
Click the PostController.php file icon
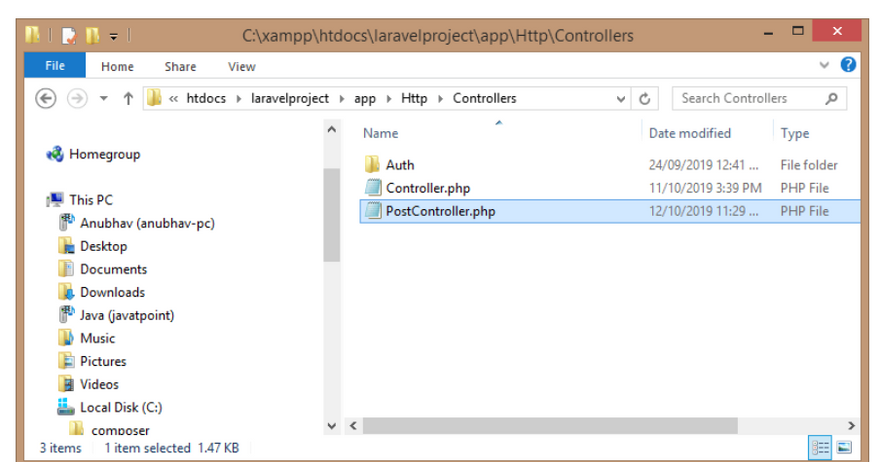coord(372,211)
